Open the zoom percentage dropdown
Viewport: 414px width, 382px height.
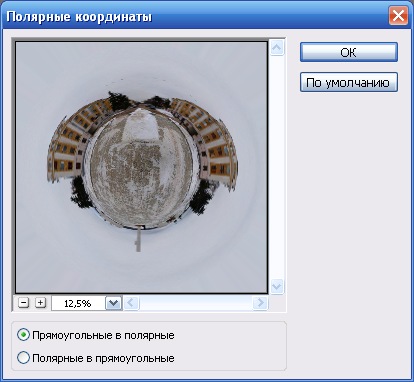[x=114, y=303]
